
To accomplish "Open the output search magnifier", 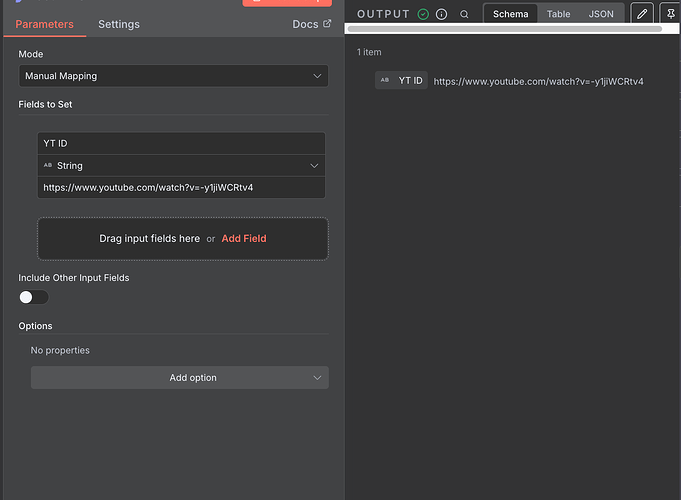I will coord(464,14).
